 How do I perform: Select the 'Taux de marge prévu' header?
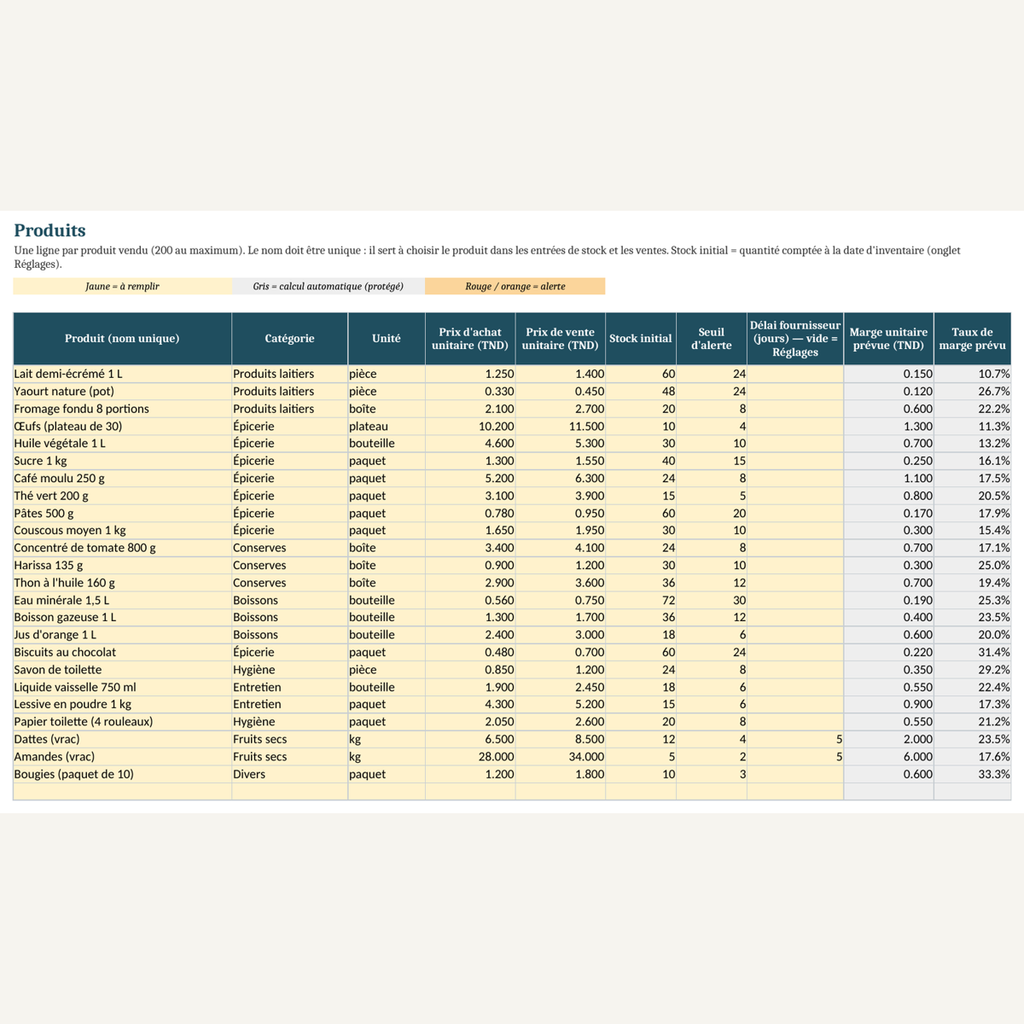[972, 338]
